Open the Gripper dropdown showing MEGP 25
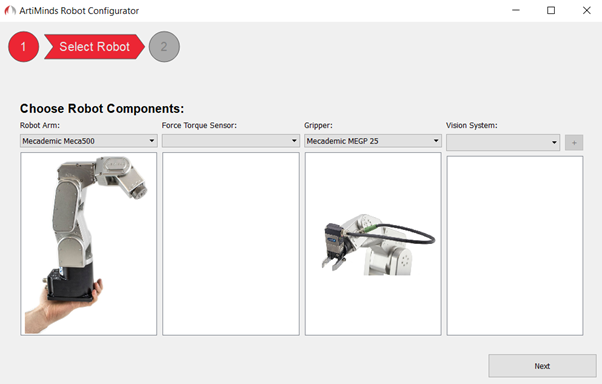 pos(373,141)
